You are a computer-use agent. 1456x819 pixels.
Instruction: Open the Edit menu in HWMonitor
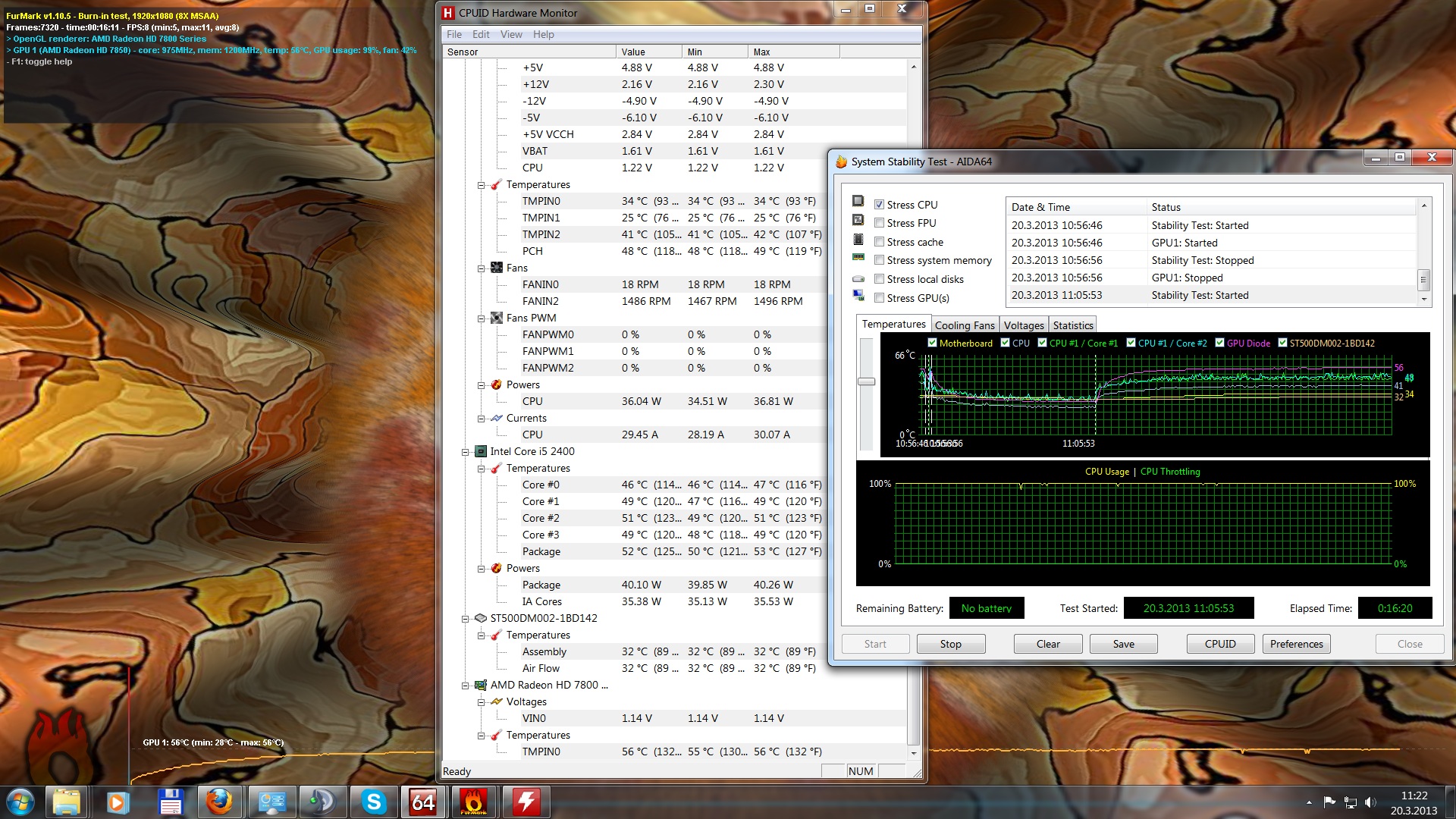tap(481, 34)
